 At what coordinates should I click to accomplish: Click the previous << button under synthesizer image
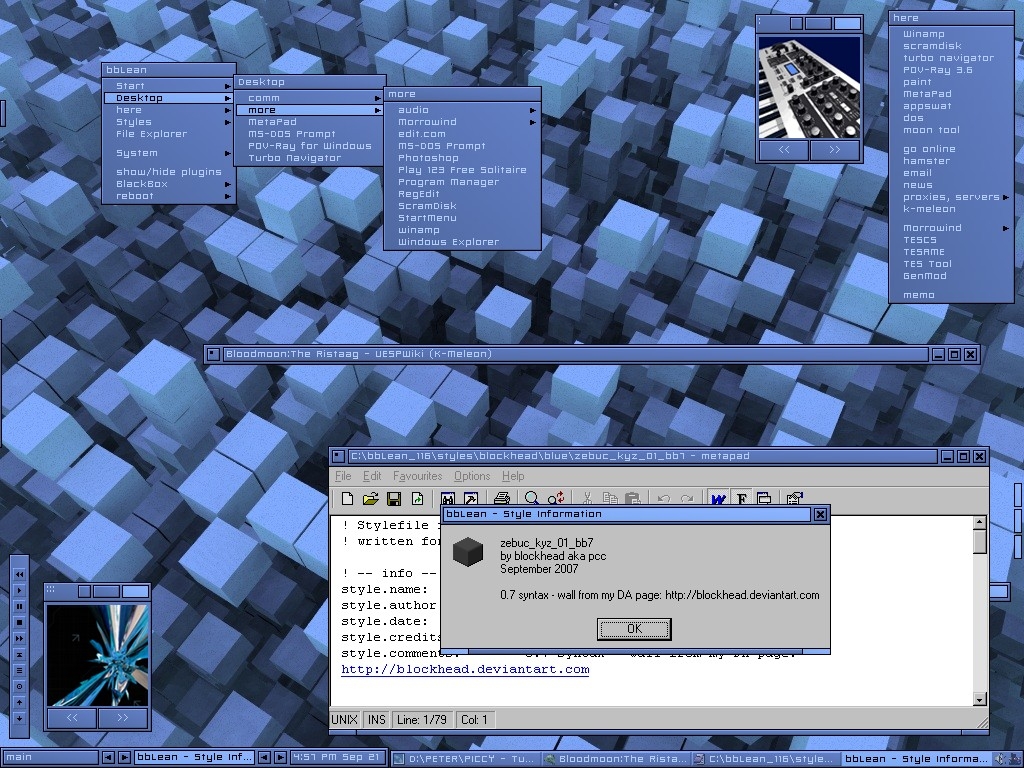[784, 150]
